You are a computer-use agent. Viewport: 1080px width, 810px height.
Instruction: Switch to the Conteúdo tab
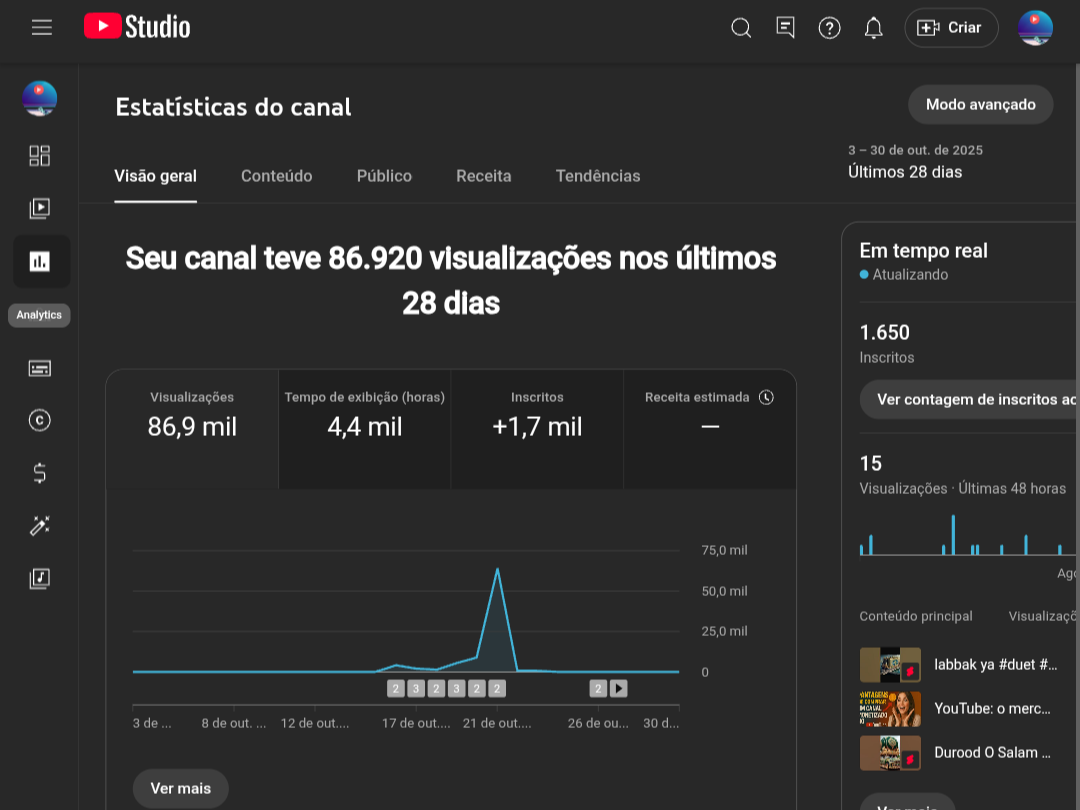[276, 176]
